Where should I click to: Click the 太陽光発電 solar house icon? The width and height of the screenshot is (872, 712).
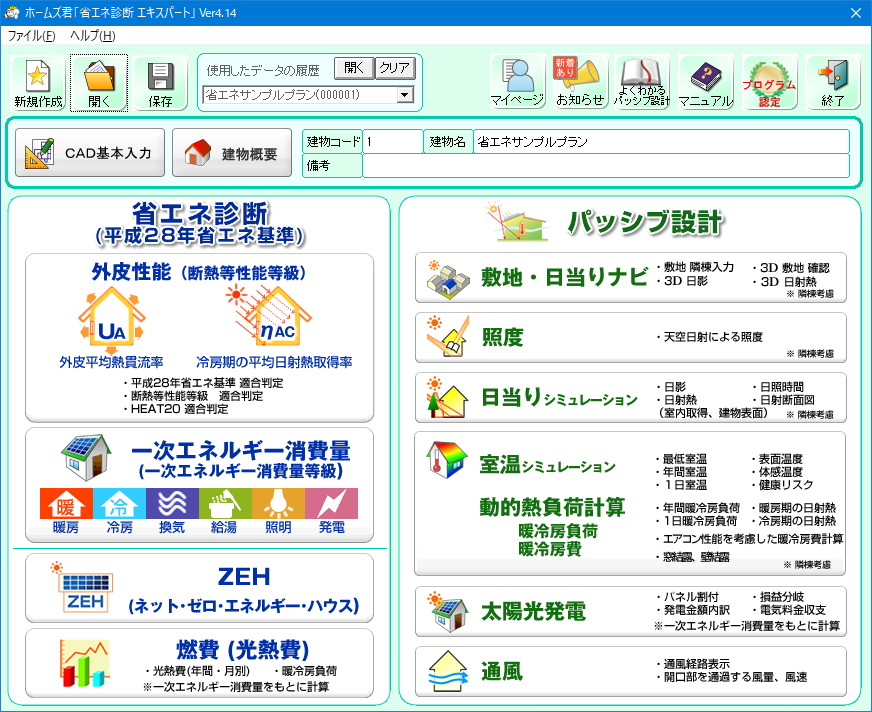coord(448,612)
